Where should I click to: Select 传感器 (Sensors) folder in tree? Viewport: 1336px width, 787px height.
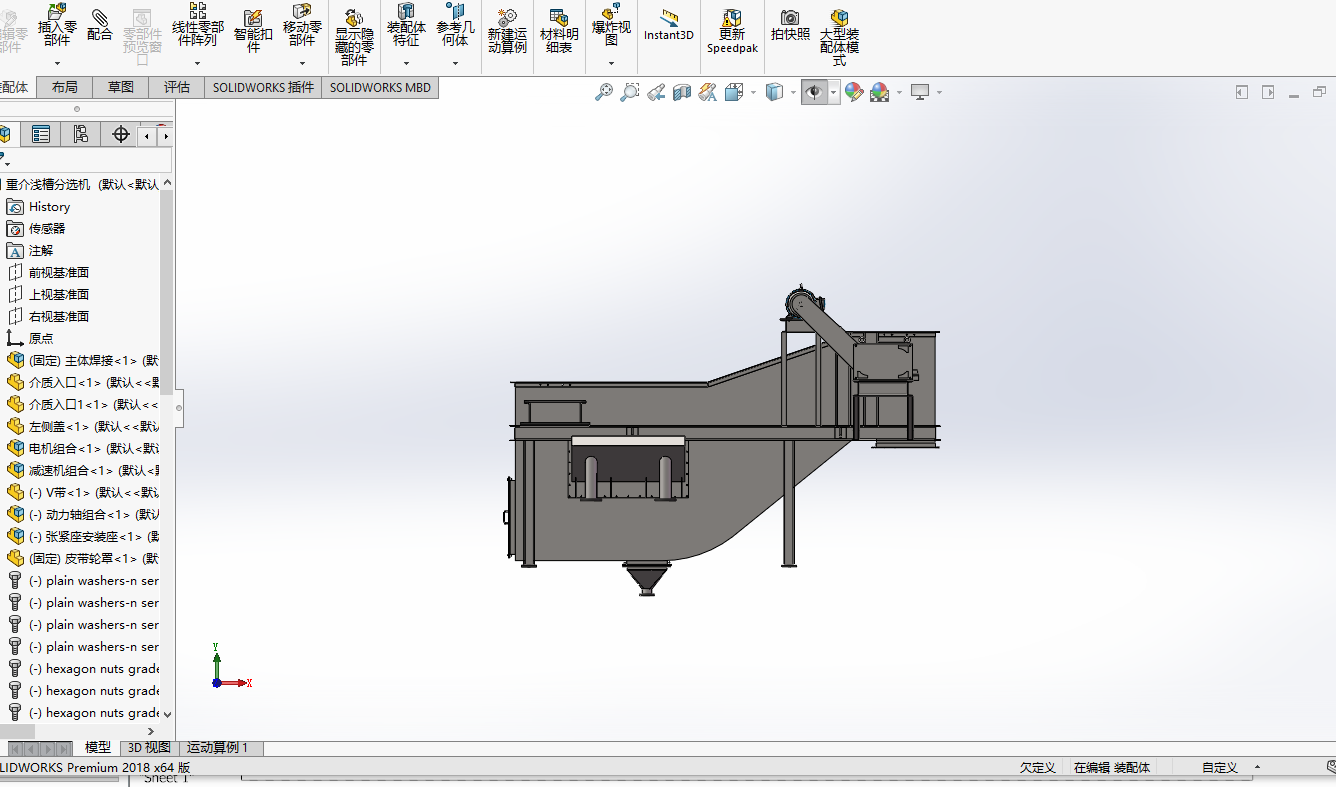pos(47,229)
